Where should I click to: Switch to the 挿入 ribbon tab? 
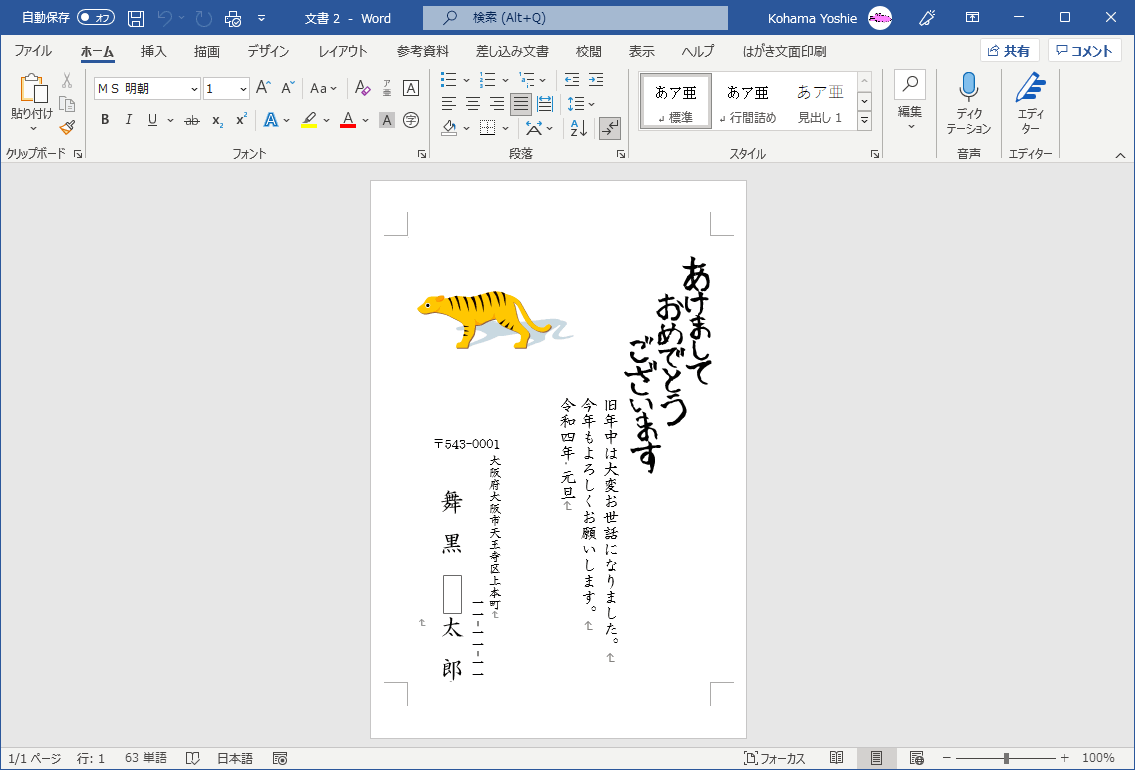coord(153,51)
